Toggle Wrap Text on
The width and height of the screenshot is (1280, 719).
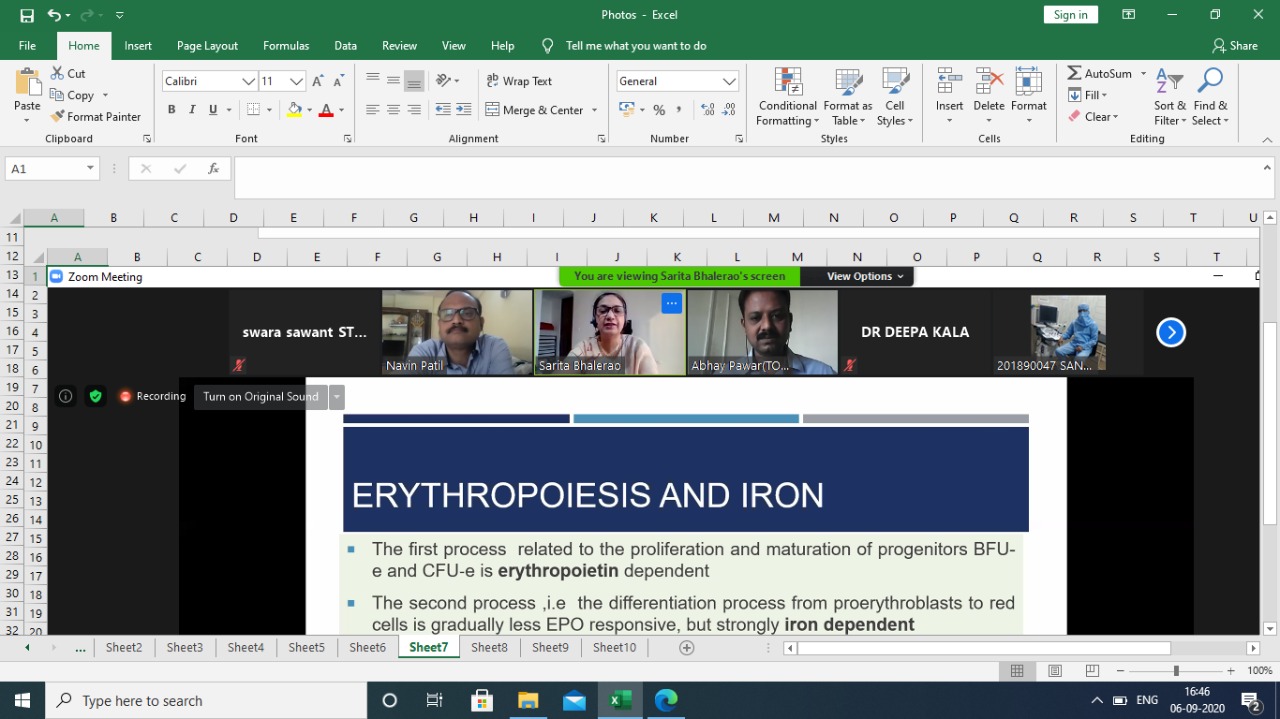coord(518,81)
